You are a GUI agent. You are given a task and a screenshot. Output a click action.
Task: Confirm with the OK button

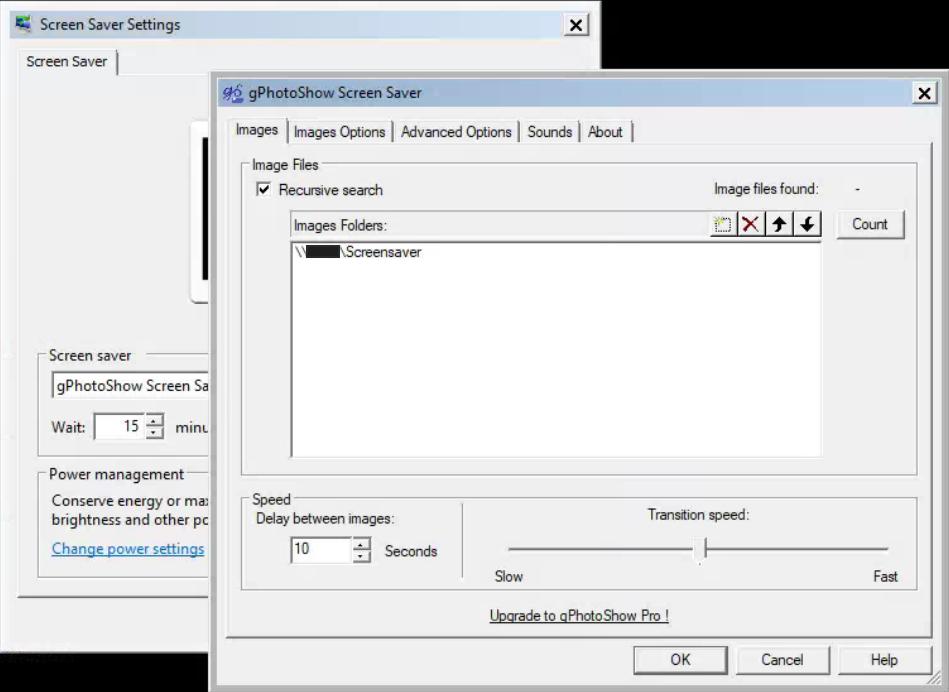click(680, 660)
